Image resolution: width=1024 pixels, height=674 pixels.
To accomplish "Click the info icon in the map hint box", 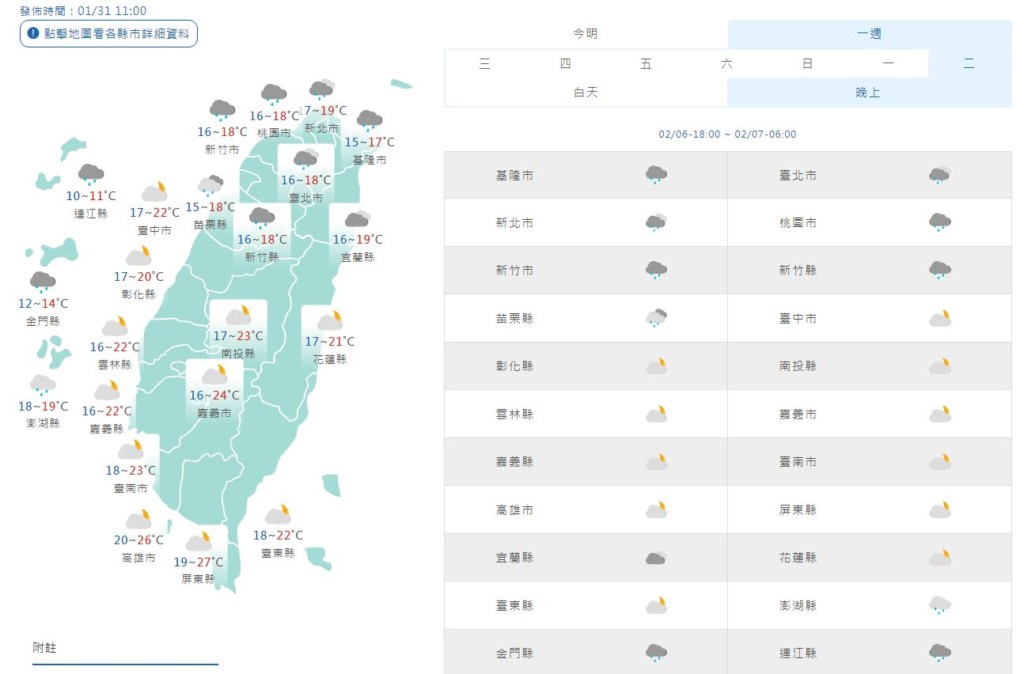I will coord(32,33).
